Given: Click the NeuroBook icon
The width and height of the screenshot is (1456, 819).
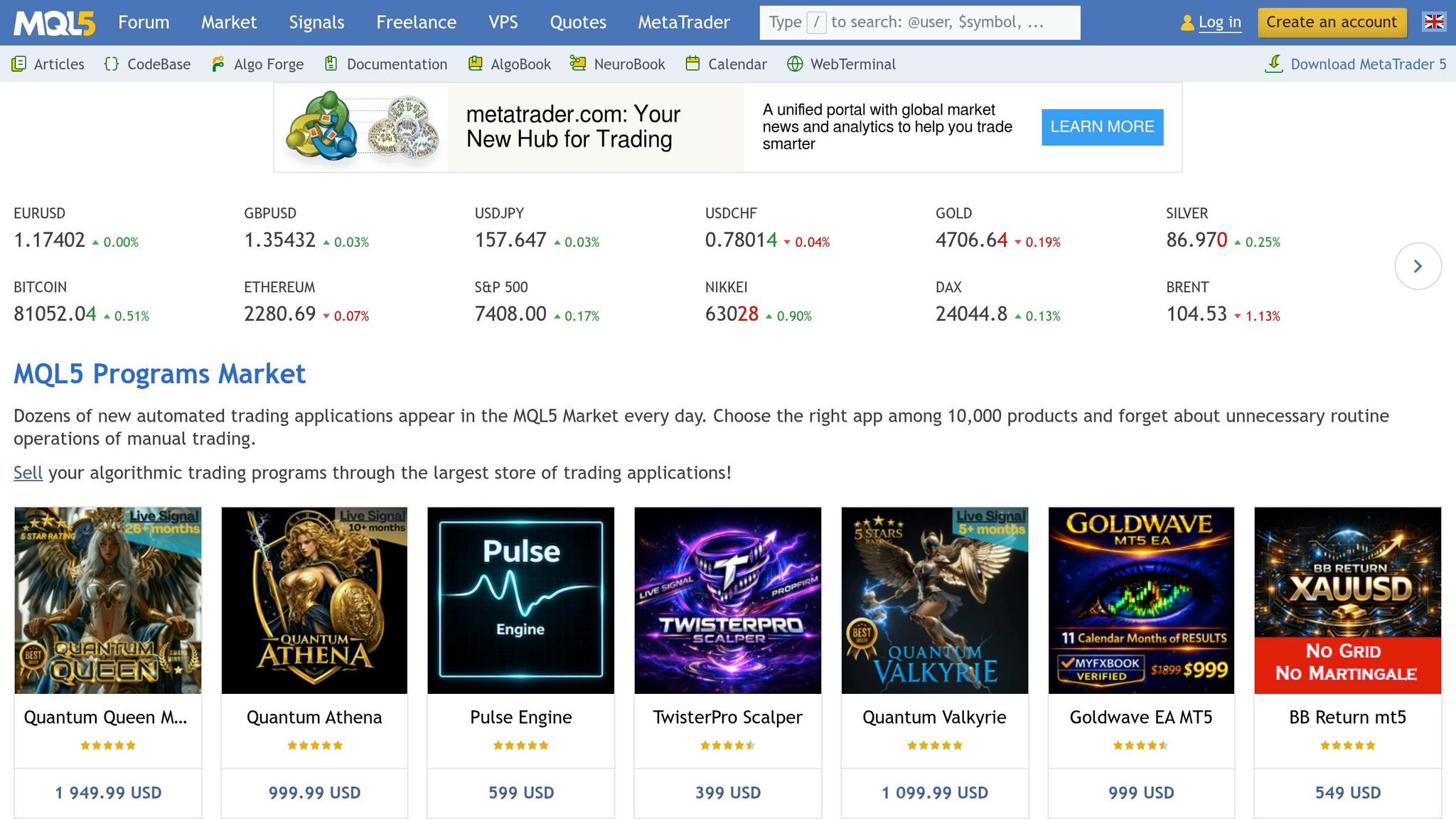Looking at the screenshot, I should pos(578,64).
